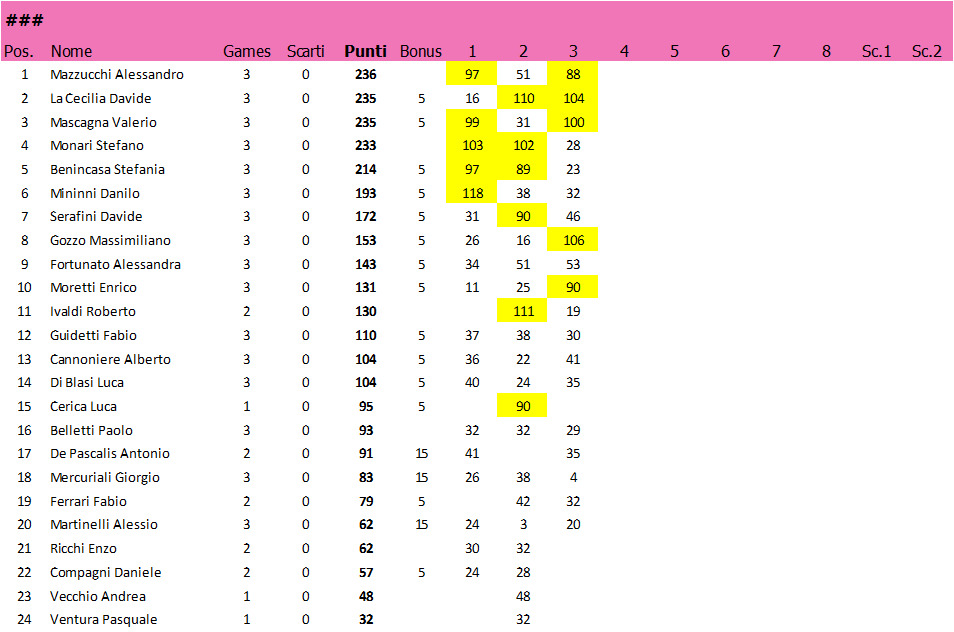Select the name Gozzo Massimiliano
Viewport: 954px width, 632px height.
point(110,240)
